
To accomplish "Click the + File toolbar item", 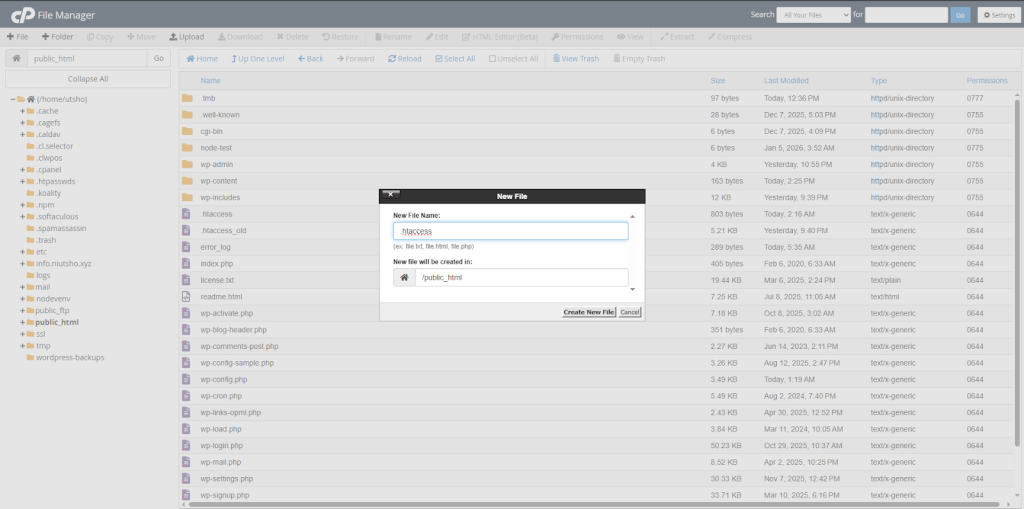I will coord(18,37).
